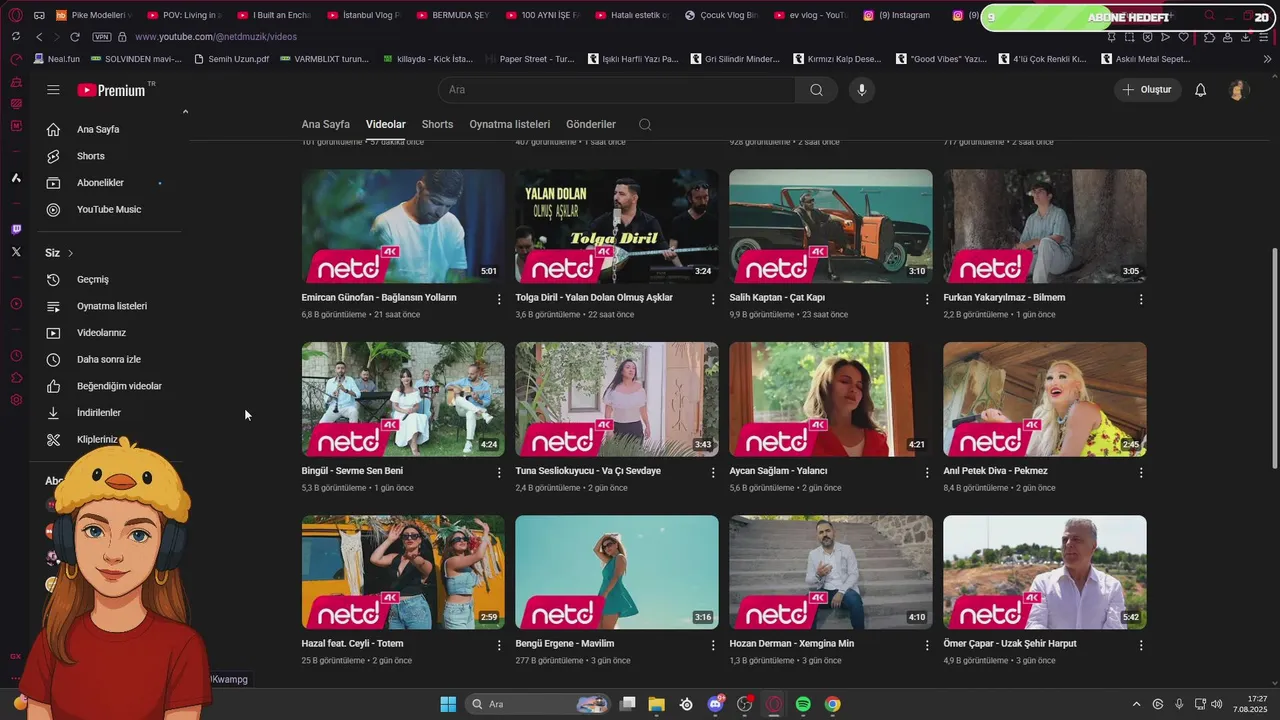Reload the page in browser toolbar
Screen dimensions: 1280x720
[74, 37]
